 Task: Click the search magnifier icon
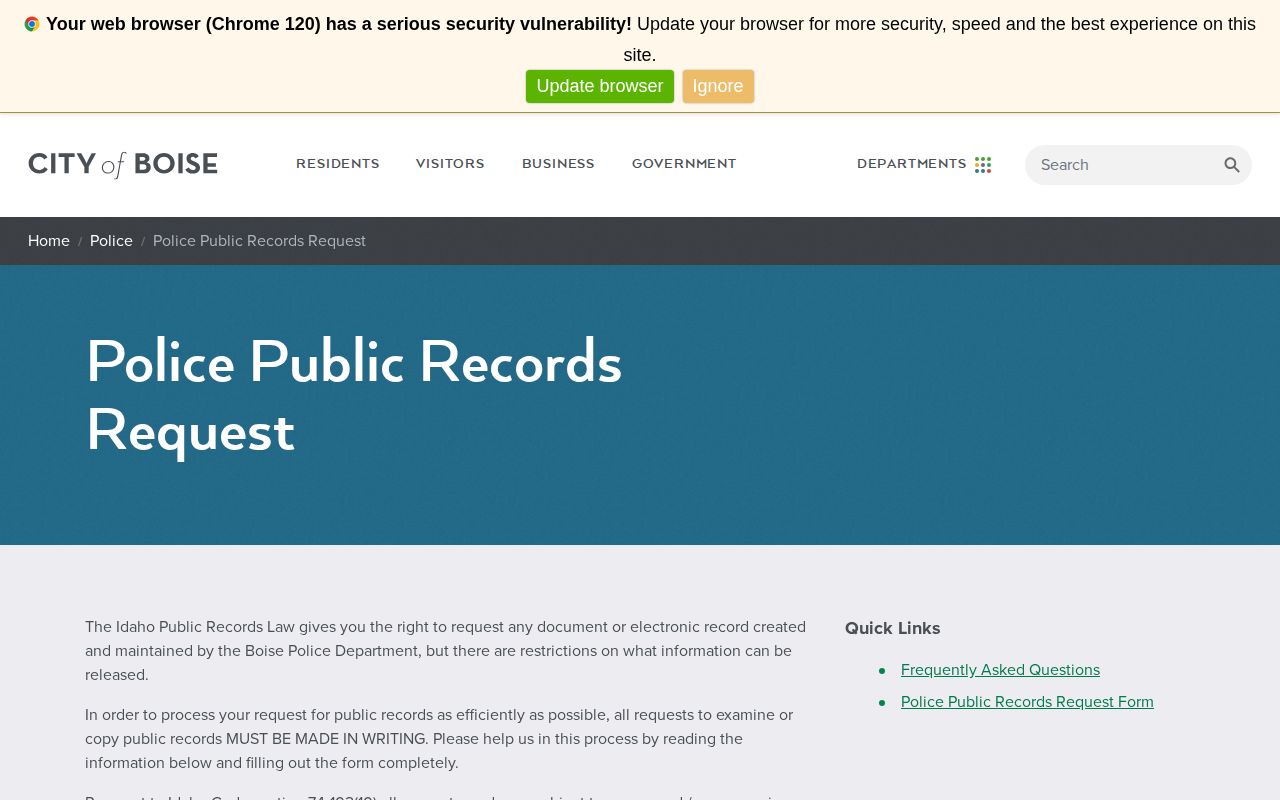coord(1232,165)
